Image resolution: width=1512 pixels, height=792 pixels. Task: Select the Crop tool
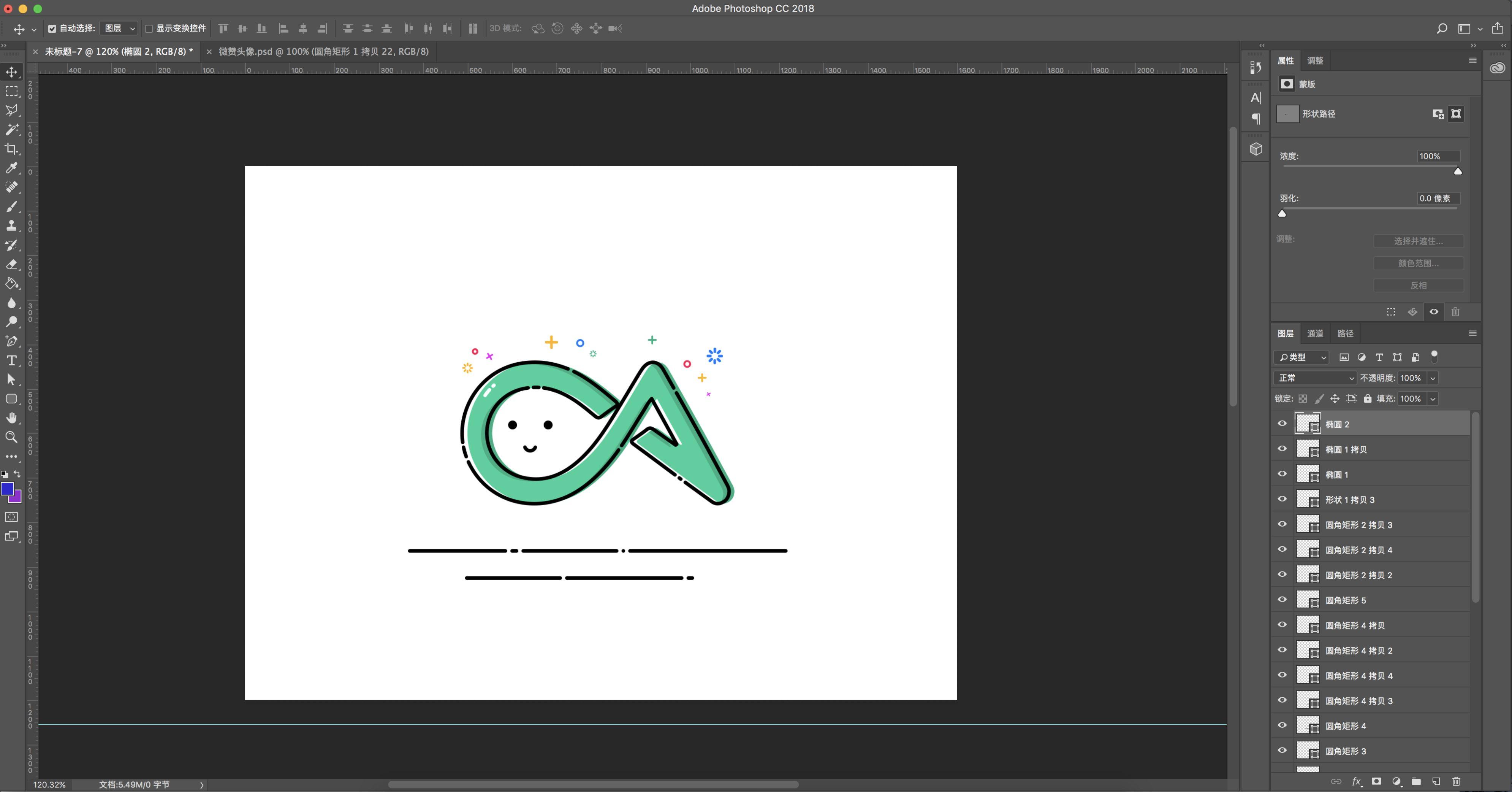click(12, 149)
